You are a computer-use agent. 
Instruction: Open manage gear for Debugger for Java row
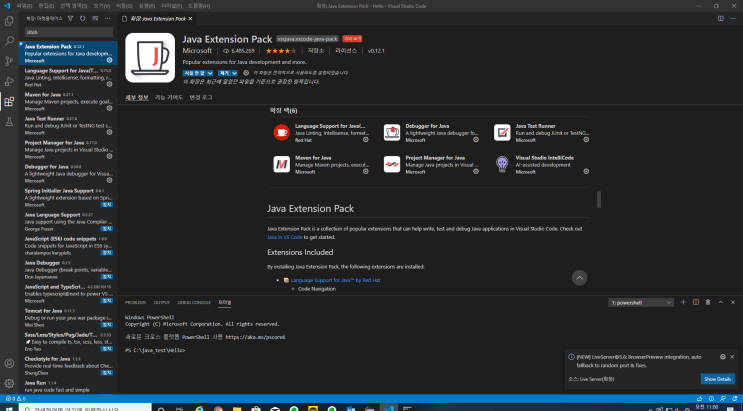coord(109,180)
